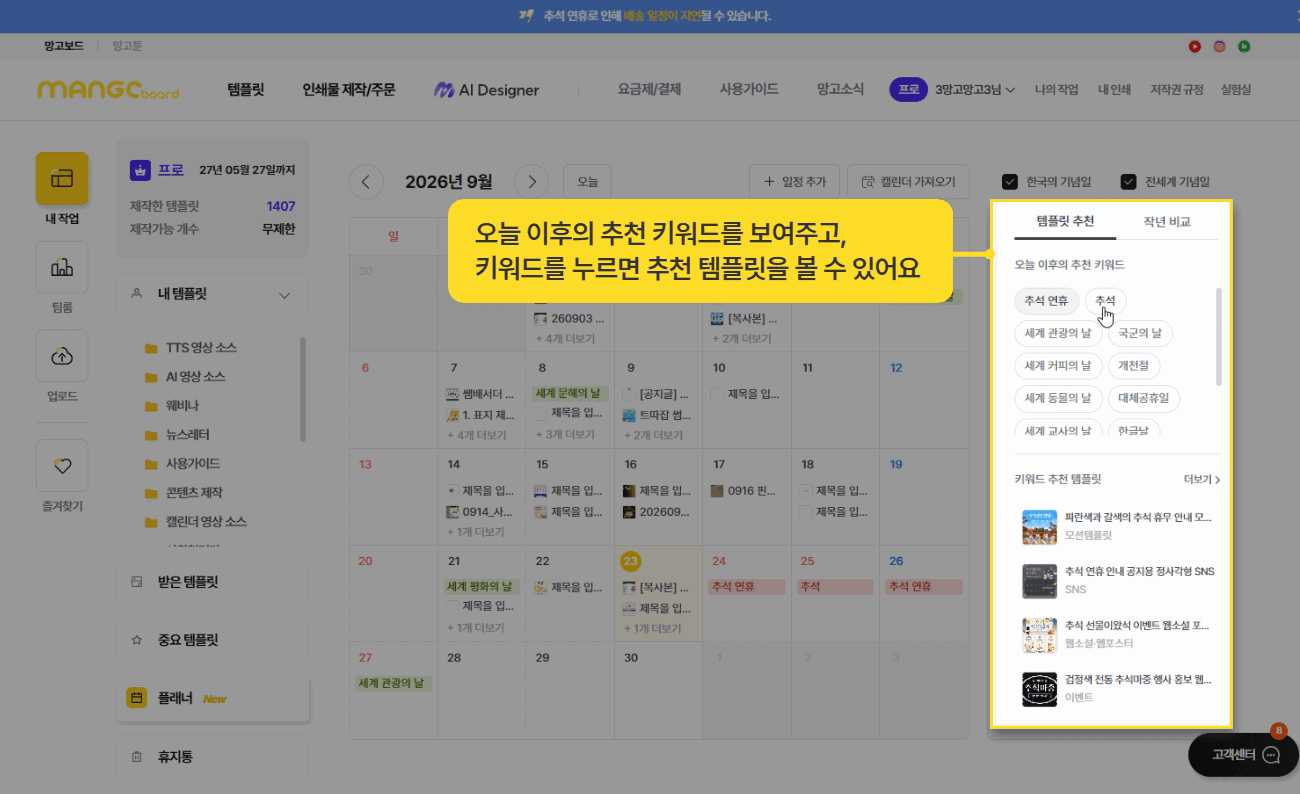1300x794 pixels.
Task: Go to next month with the right arrow
Action: click(x=531, y=182)
